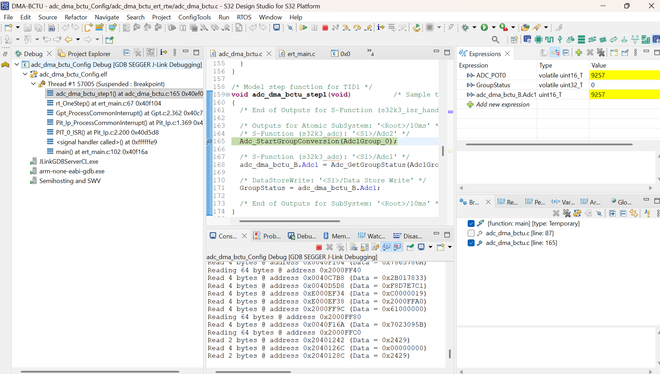The width and height of the screenshot is (660, 374).
Task: Collapse adc_dma_bctu_Config Debug launch node
Action: click(17, 64)
